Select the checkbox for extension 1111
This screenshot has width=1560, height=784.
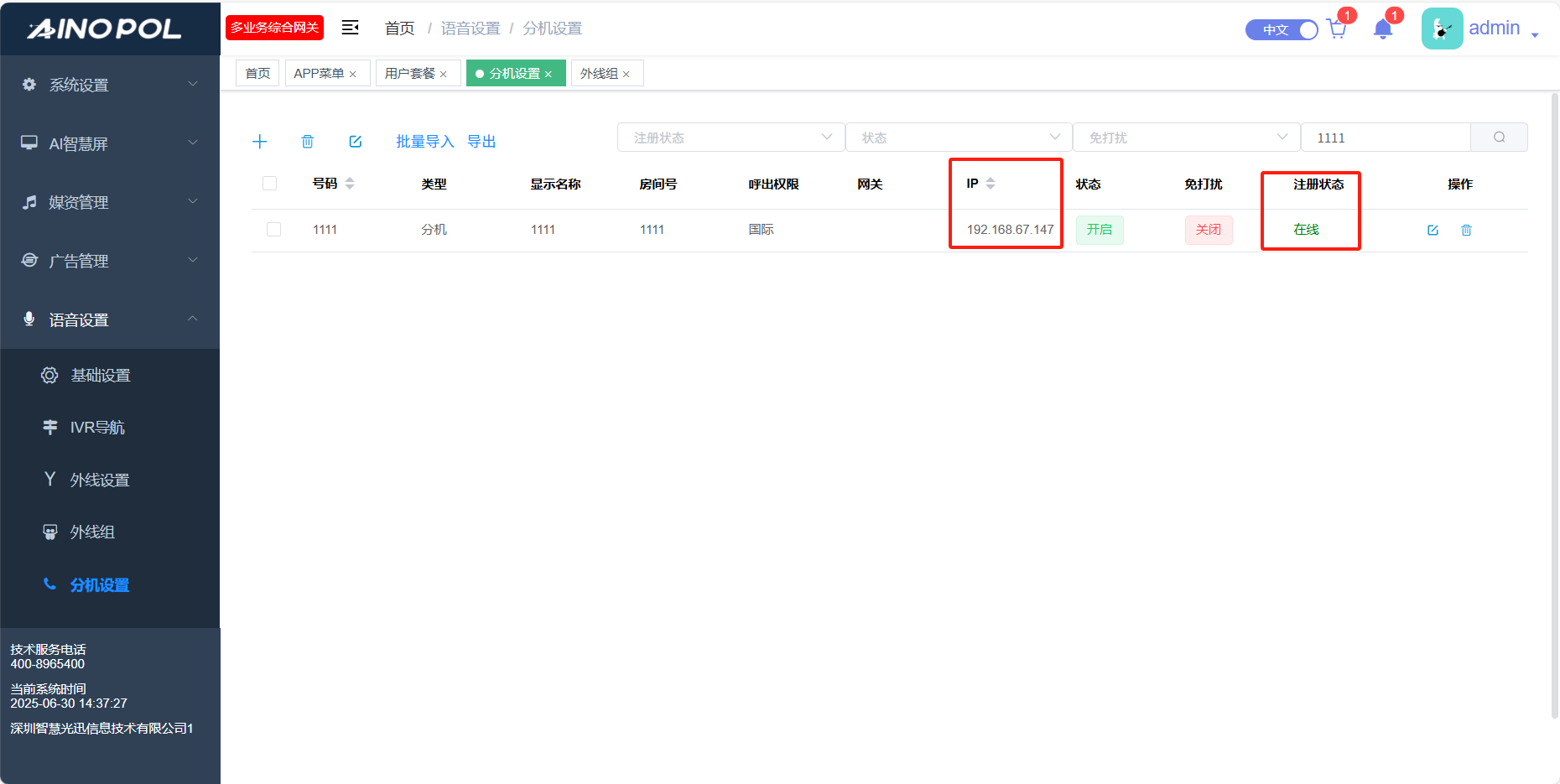coord(273,230)
